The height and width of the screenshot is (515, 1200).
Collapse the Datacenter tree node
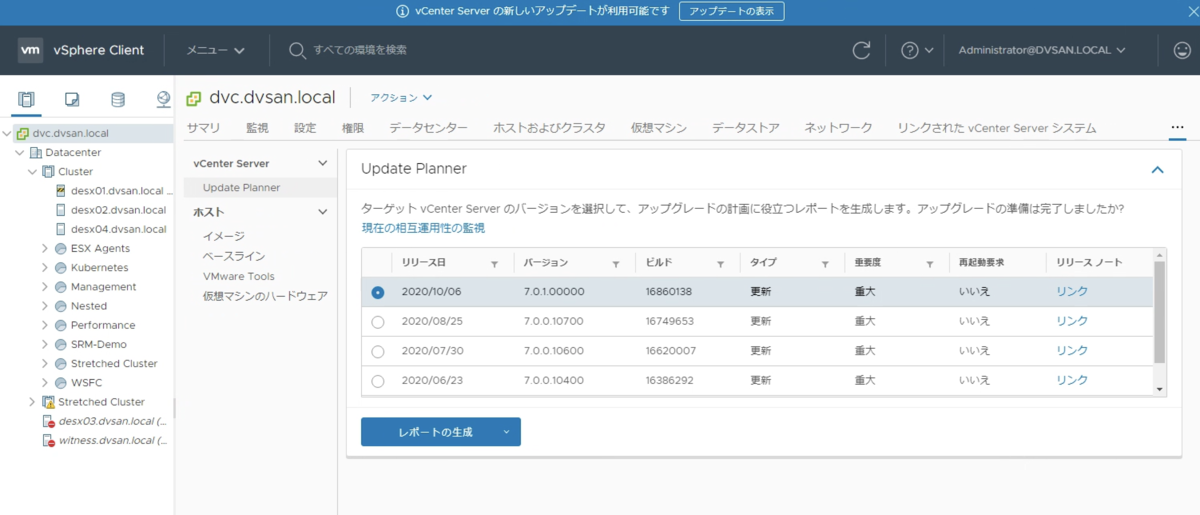(21, 153)
